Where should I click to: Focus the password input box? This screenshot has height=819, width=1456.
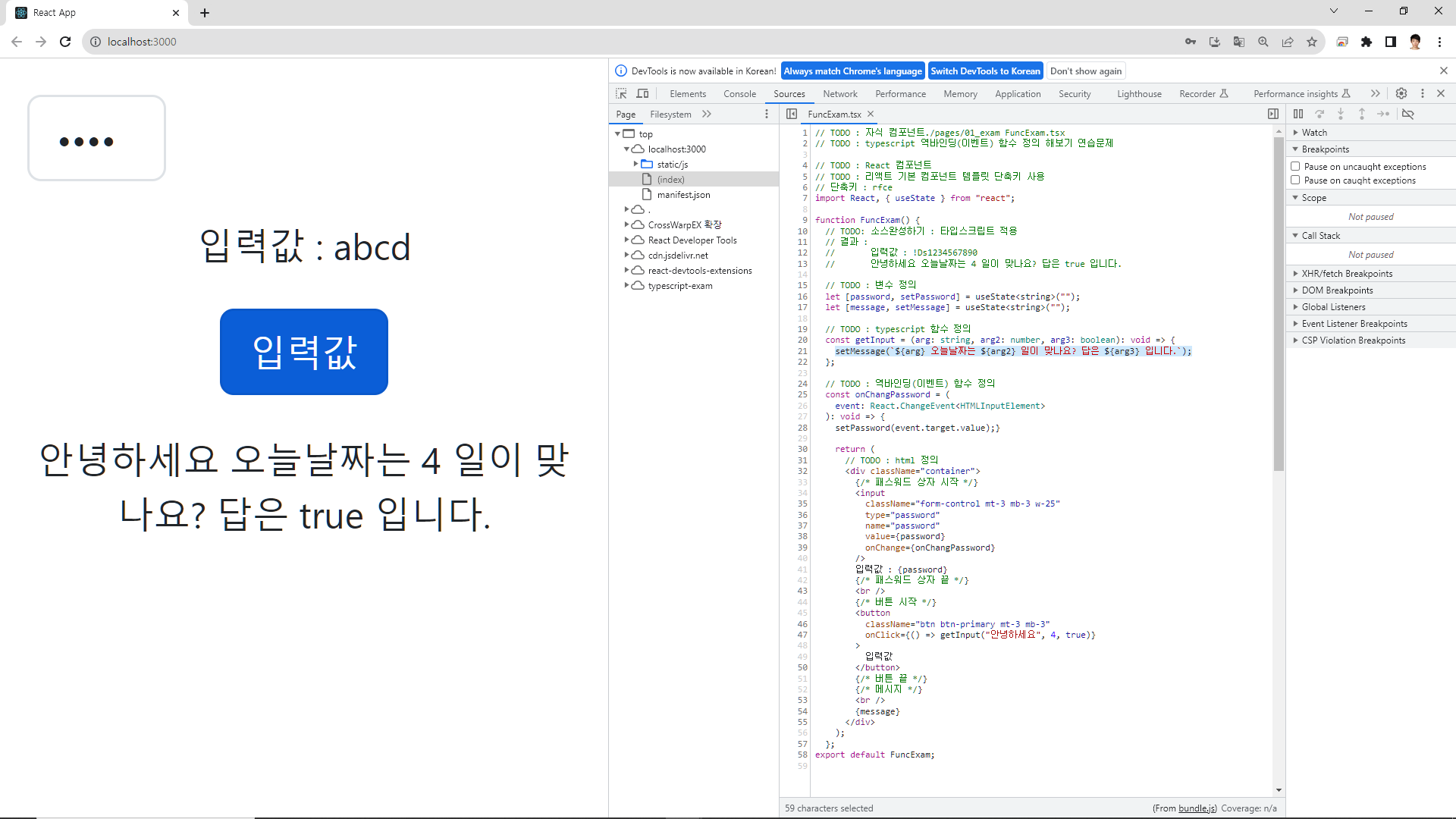coord(97,139)
